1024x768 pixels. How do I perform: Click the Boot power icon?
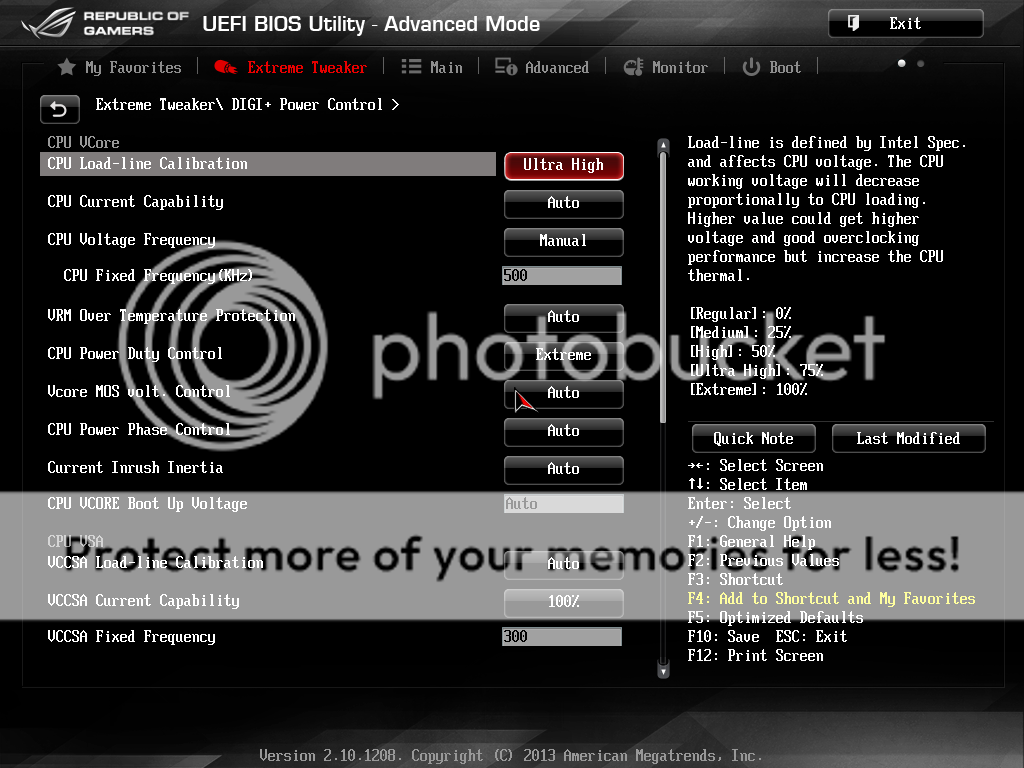tap(751, 67)
